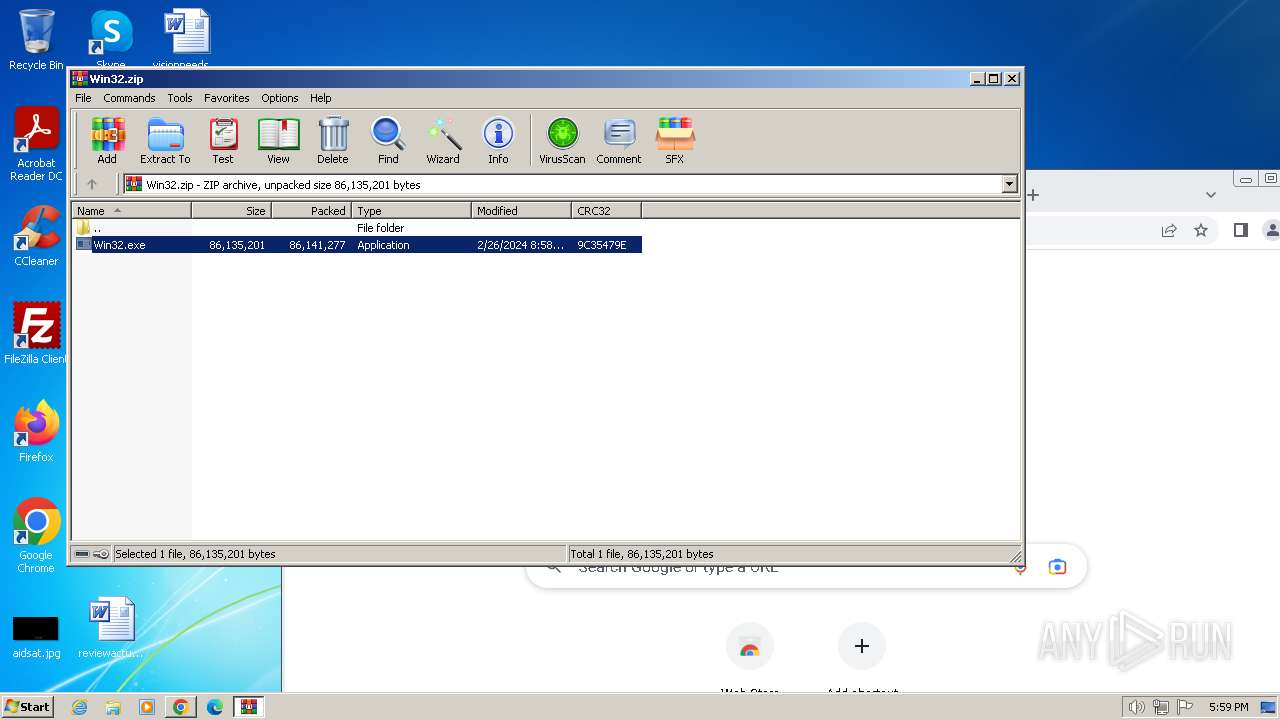Image resolution: width=1280 pixels, height=720 pixels.
Task: Sort by Modified column header
Action: click(x=521, y=211)
